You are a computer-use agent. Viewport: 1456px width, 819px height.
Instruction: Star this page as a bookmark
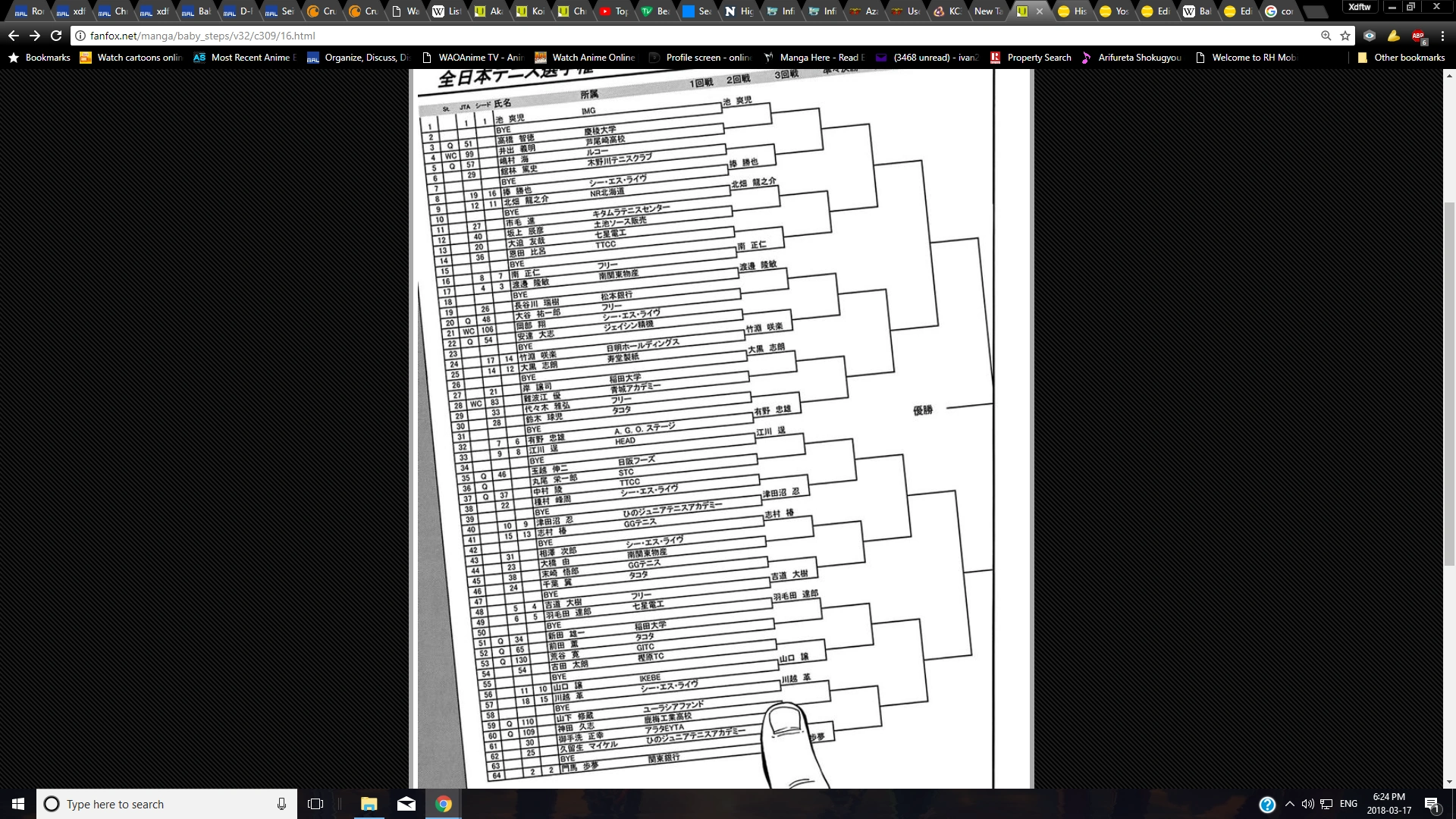[1345, 36]
